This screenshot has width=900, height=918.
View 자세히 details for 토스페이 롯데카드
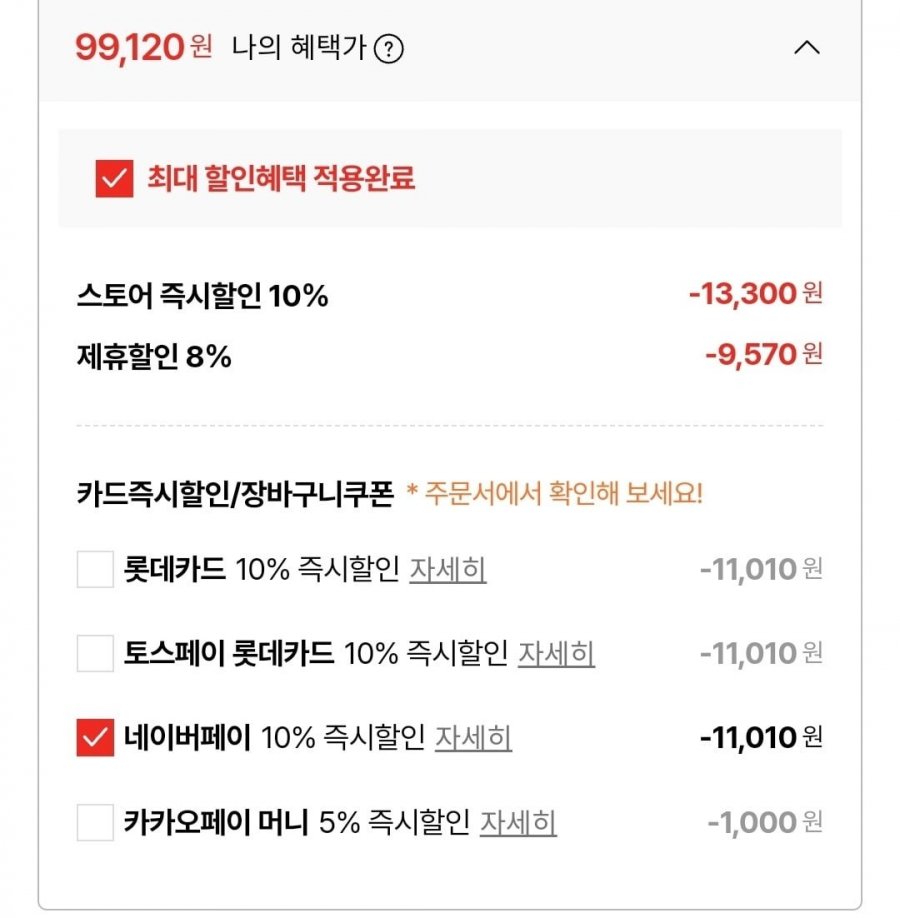click(556, 654)
